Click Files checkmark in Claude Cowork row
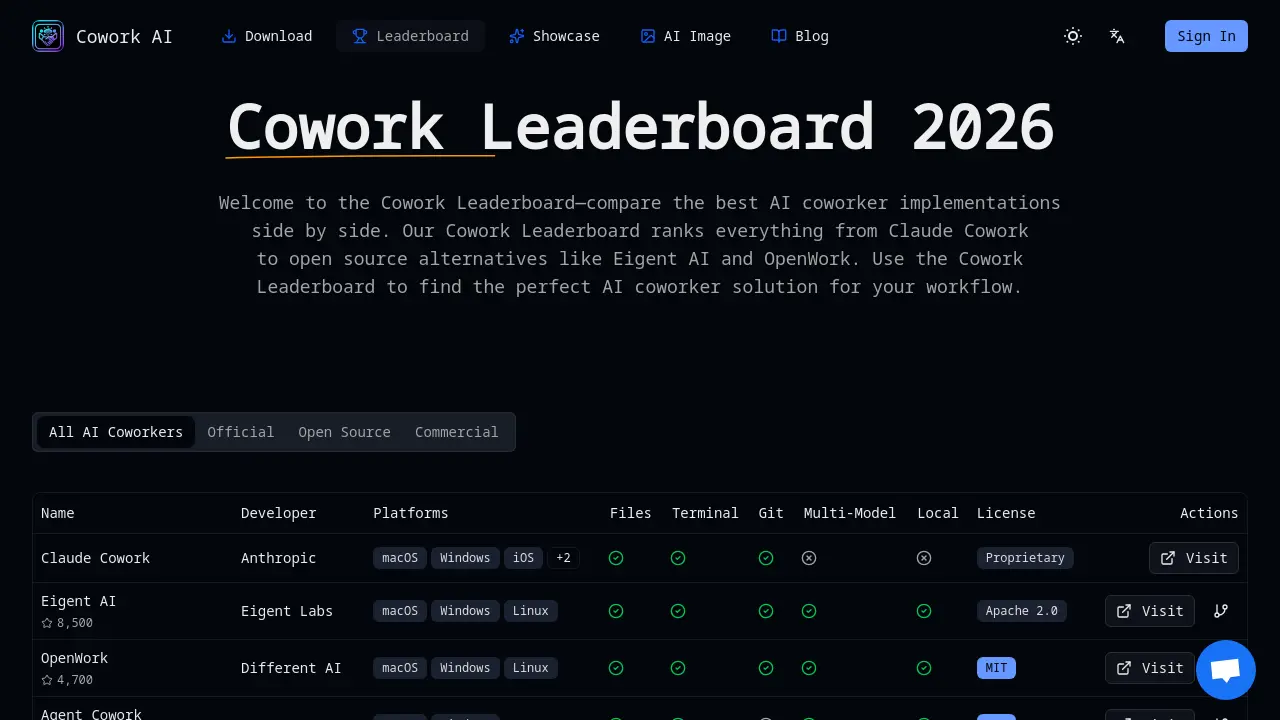Image resolution: width=1280 pixels, height=720 pixels. pyautogui.click(x=616, y=558)
